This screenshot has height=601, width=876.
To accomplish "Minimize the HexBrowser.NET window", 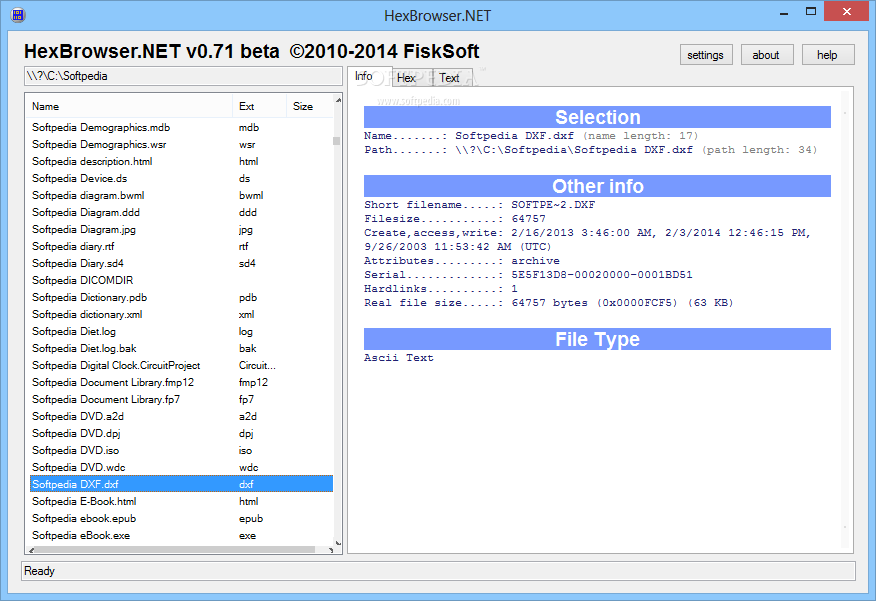I will 784,12.
